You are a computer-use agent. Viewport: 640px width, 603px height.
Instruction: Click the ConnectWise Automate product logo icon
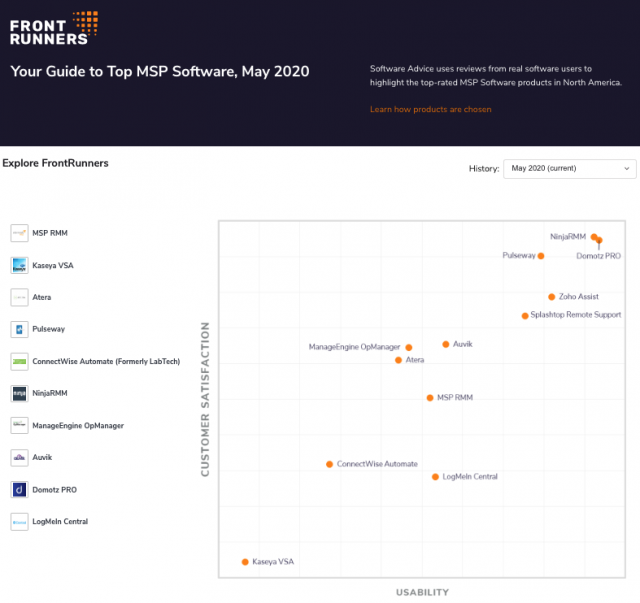(19, 362)
